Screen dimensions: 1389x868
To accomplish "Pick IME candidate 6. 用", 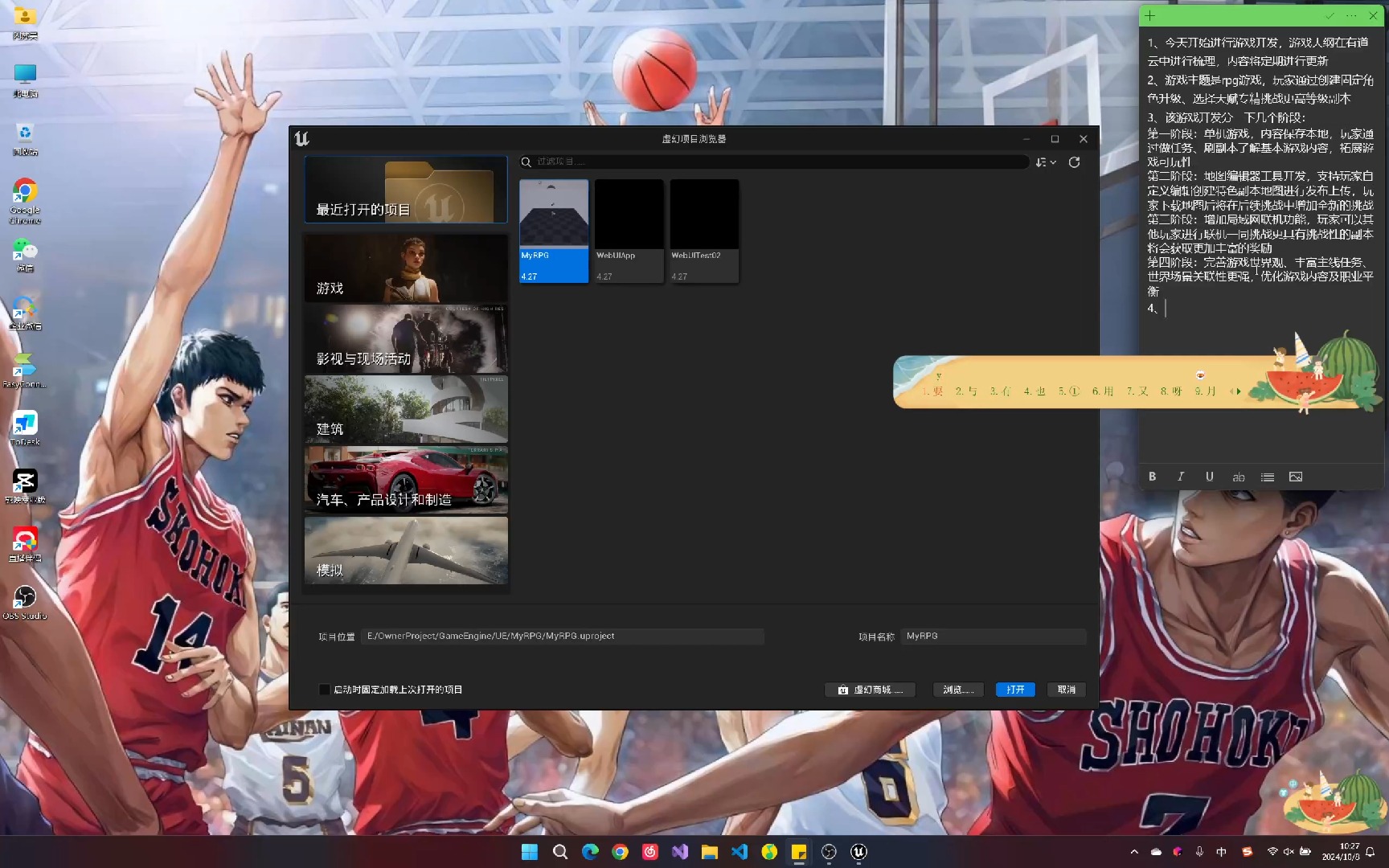I will point(1103,391).
